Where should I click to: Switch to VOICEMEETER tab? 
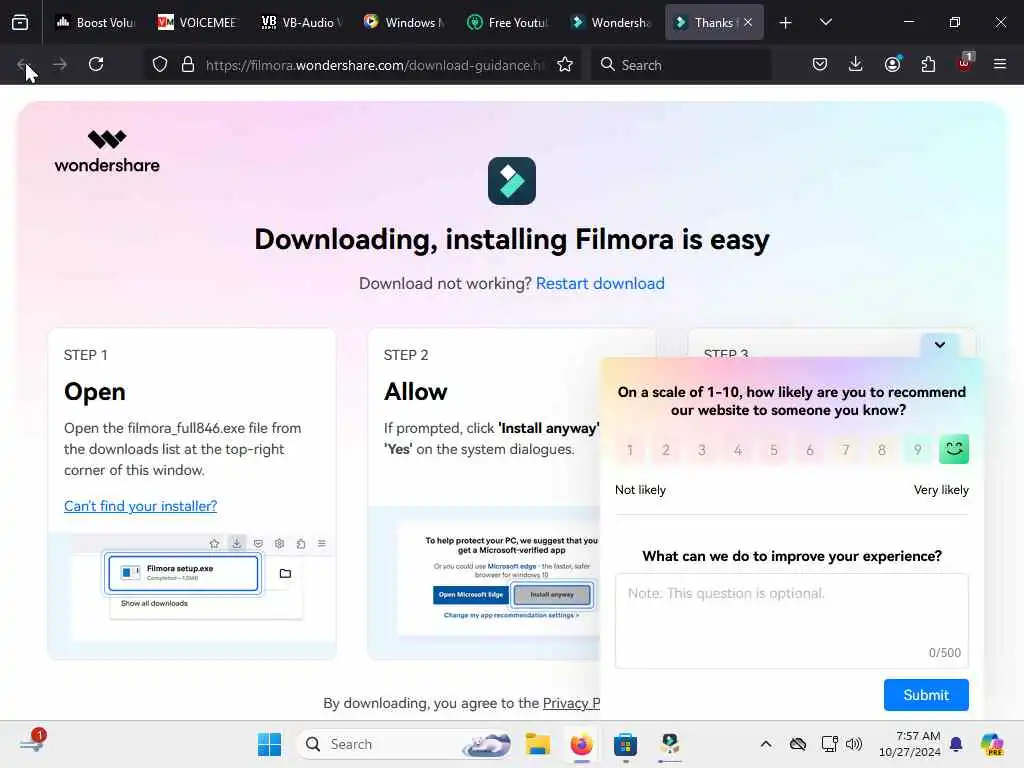[x=197, y=23]
